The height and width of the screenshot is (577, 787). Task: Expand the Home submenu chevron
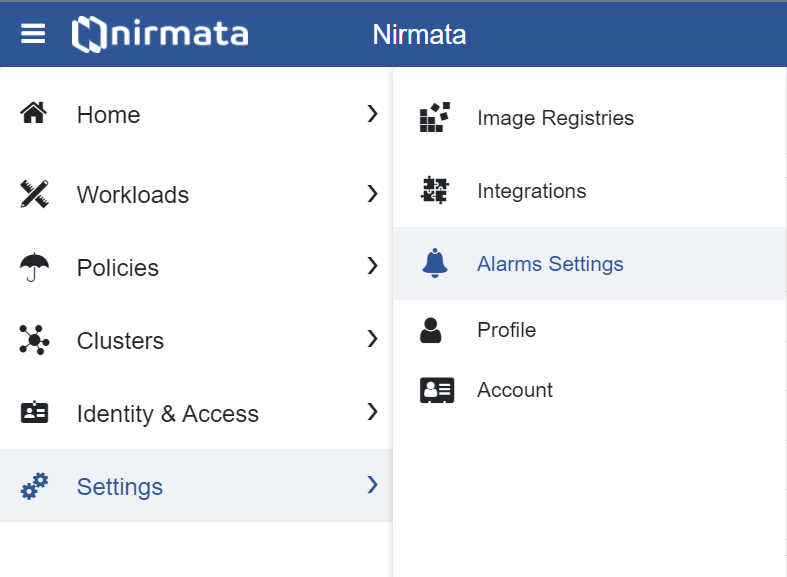[372, 114]
